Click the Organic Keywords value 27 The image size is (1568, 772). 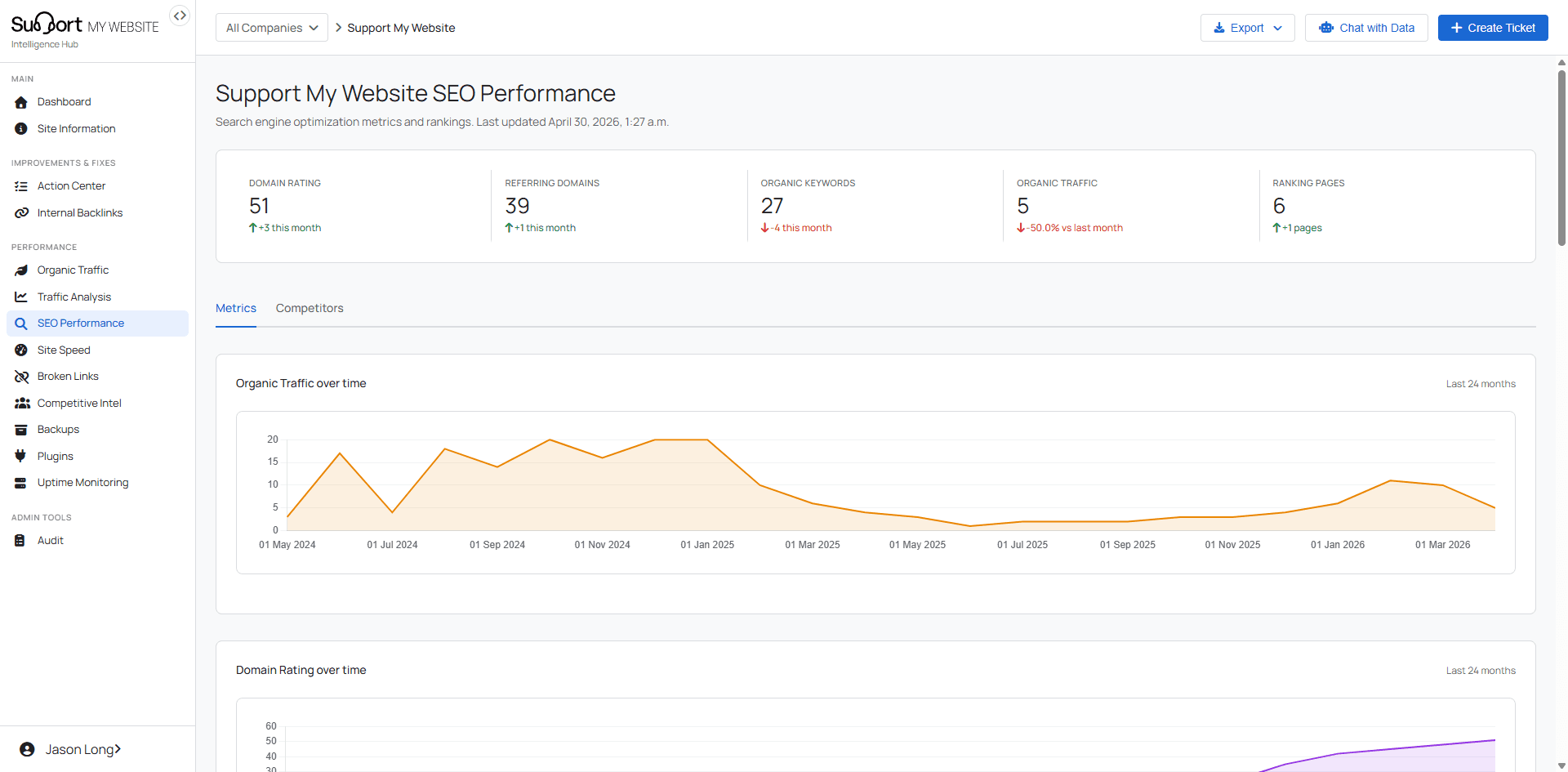(x=772, y=206)
